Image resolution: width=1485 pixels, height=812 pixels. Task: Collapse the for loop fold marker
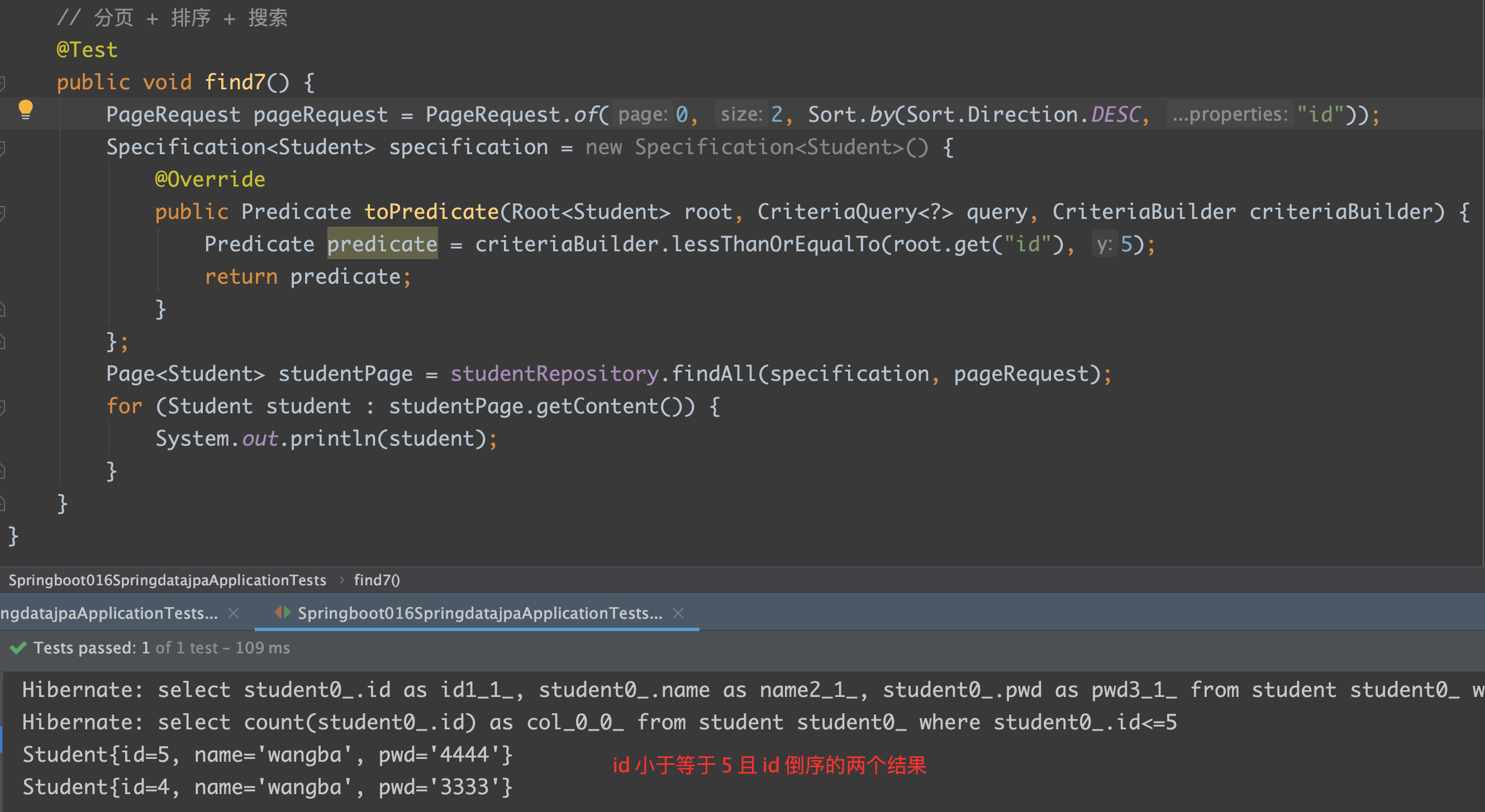[x=2, y=407]
